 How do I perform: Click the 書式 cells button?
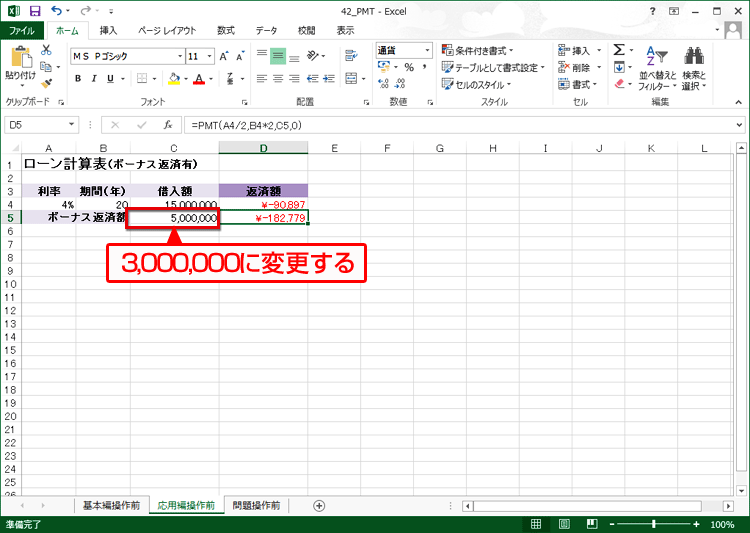578,84
